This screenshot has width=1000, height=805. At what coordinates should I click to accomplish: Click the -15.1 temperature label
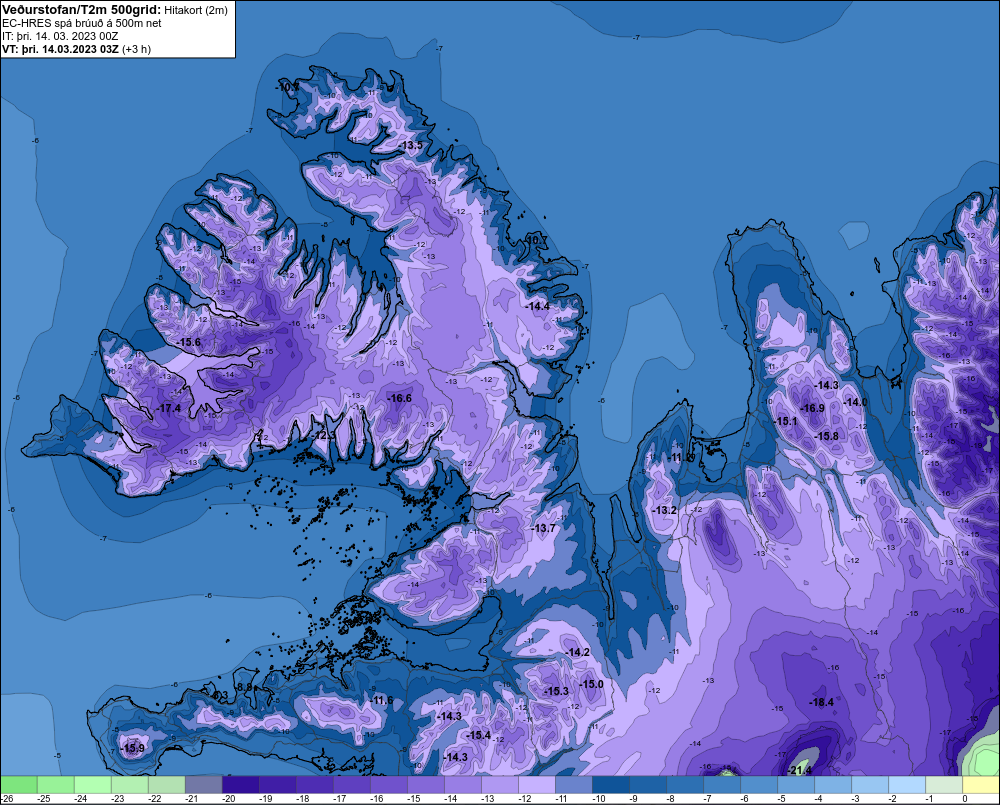coord(786,421)
